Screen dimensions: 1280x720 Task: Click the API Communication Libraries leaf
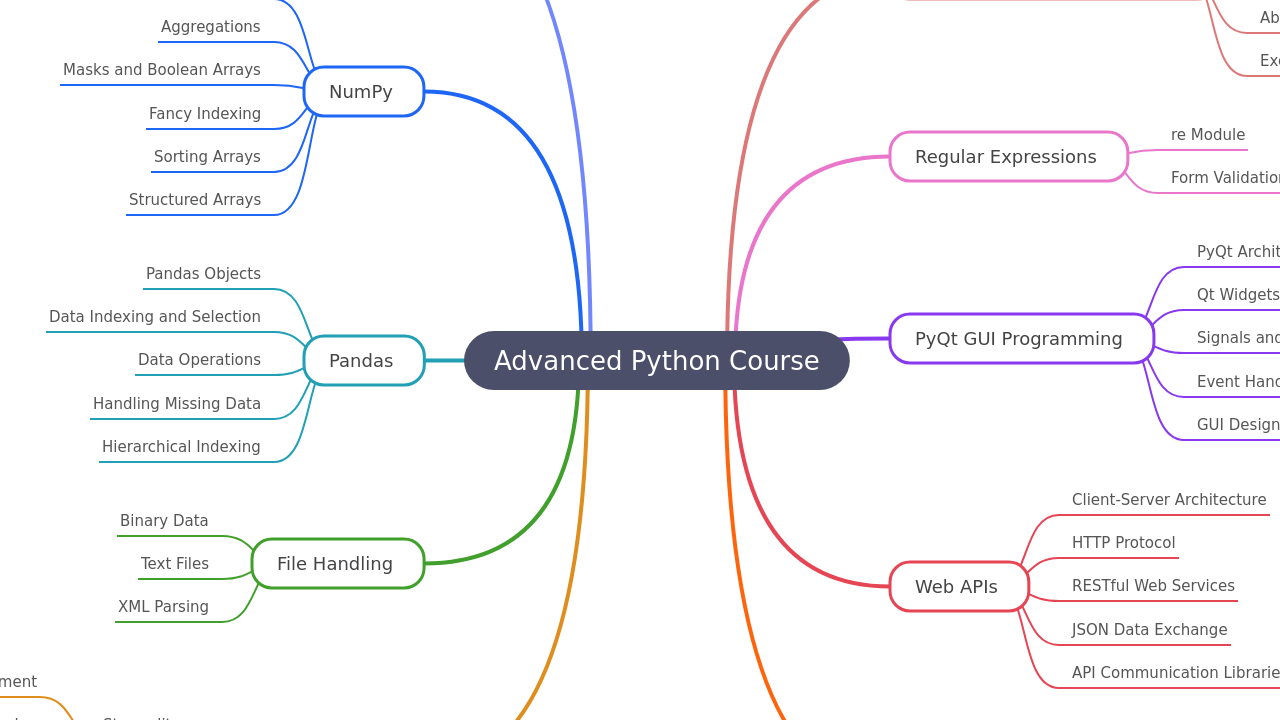point(1176,673)
